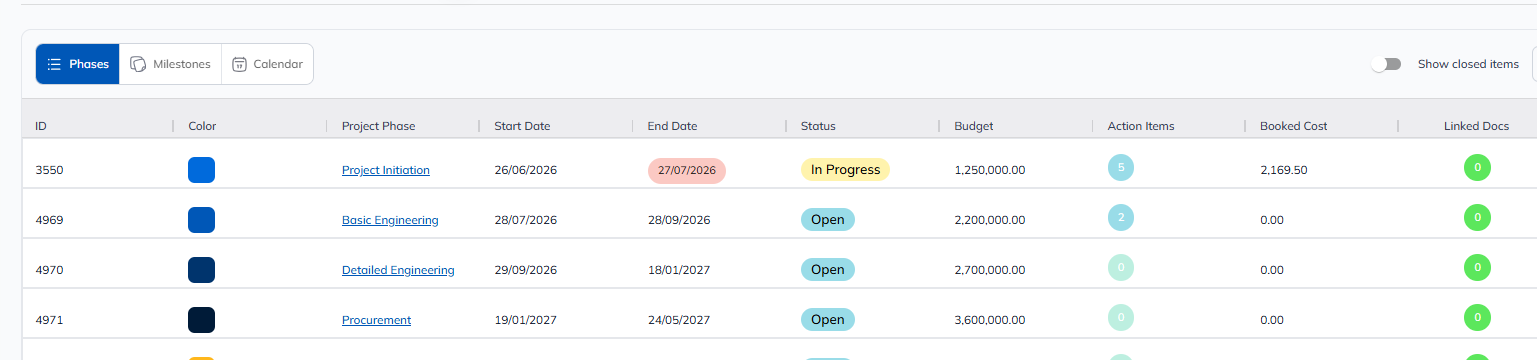This screenshot has width=1537, height=360.
Task: Select ID cell 4969
Action: tap(49, 220)
